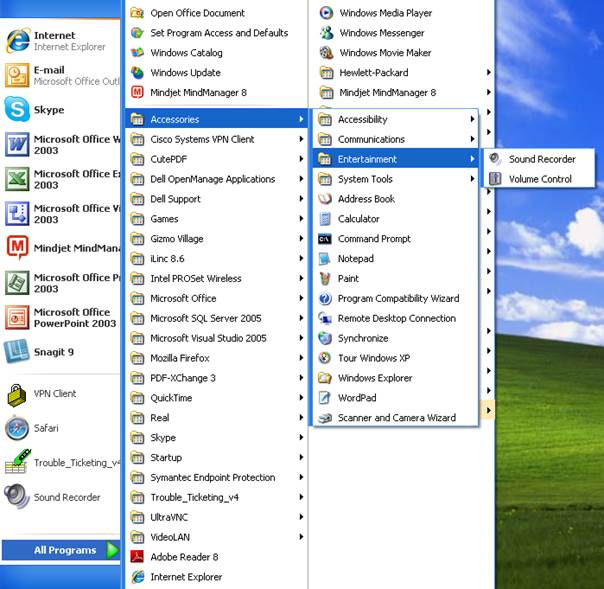Expand the Accessibility submenu arrow
Screen dimensions: 604x589
coord(472,119)
